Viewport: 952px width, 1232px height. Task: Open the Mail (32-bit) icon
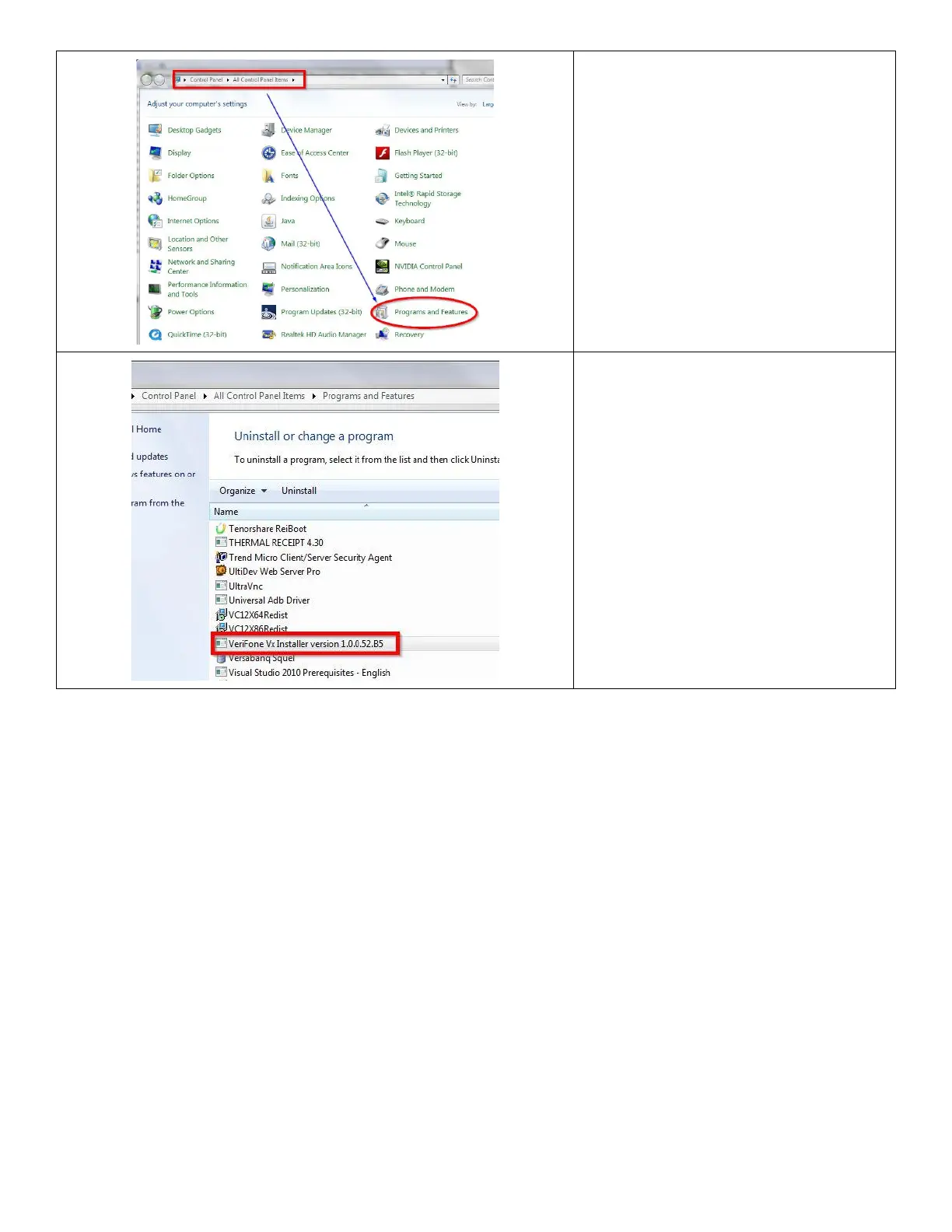[x=268, y=243]
